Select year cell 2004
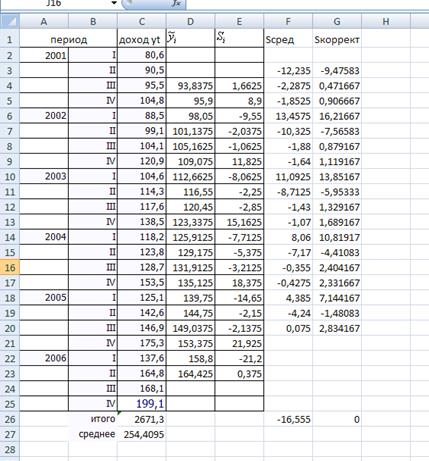 click(44, 237)
